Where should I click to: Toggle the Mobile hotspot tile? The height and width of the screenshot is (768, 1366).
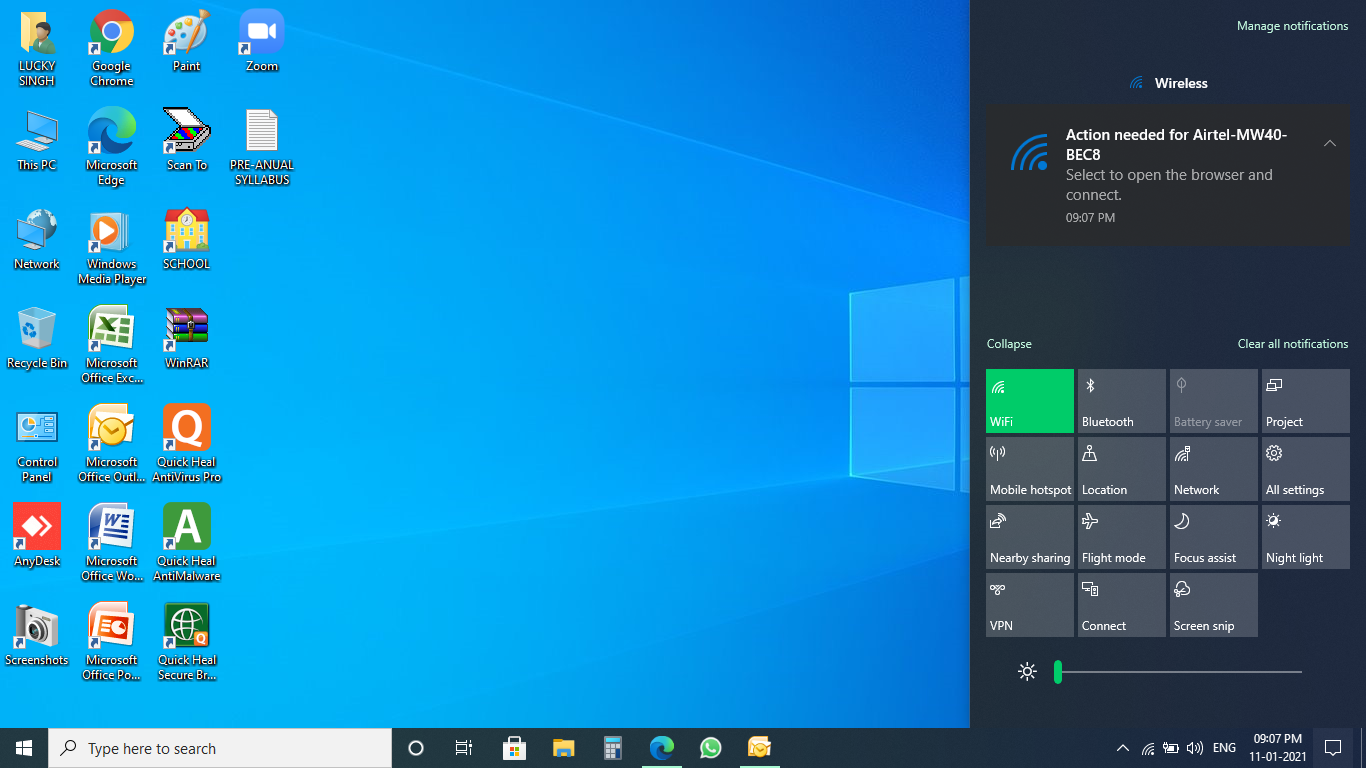pos(1030,469)
